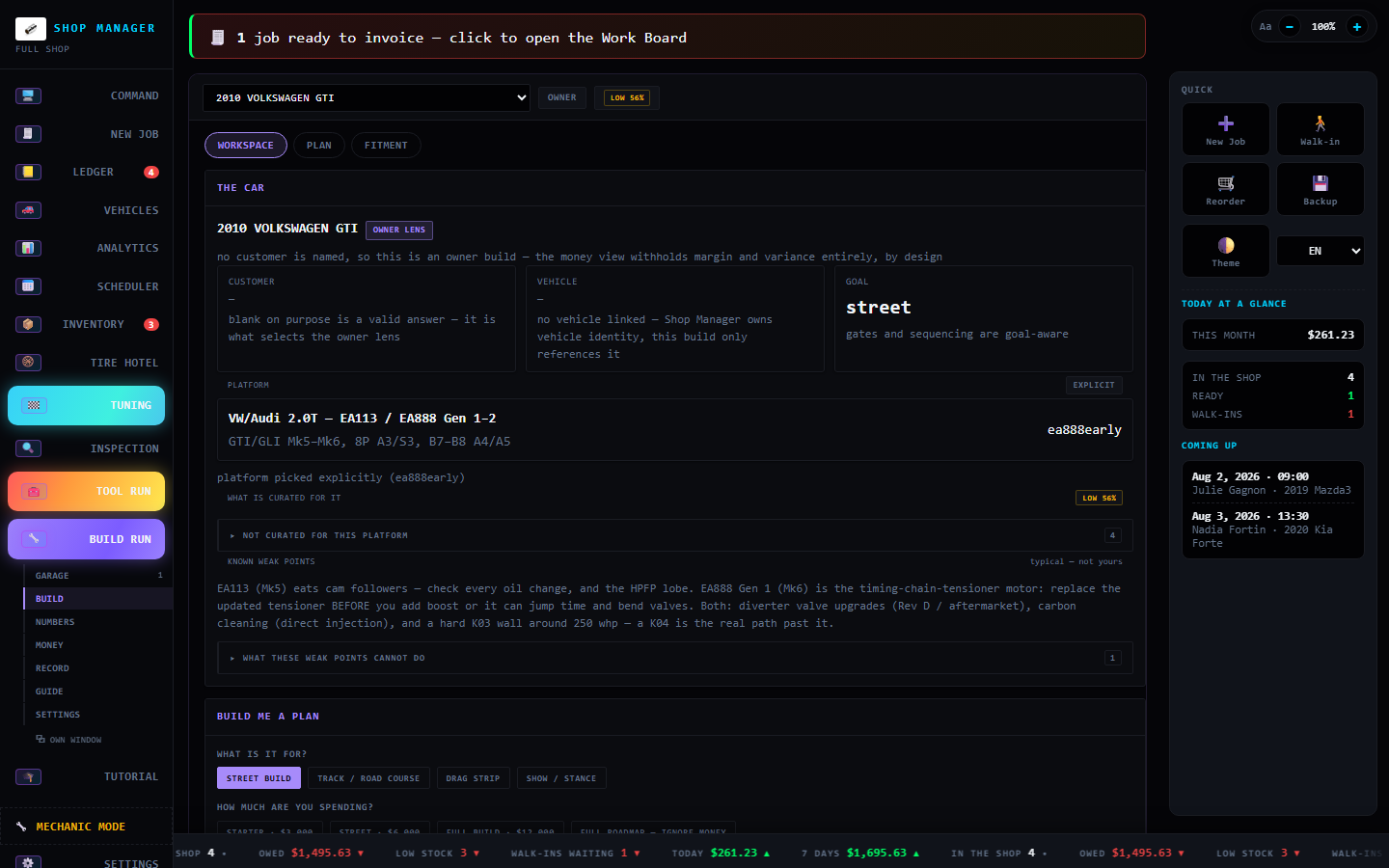
Task: Choose Show / Stance purpose
Action: pyautogui.click(x=561, y=778)
